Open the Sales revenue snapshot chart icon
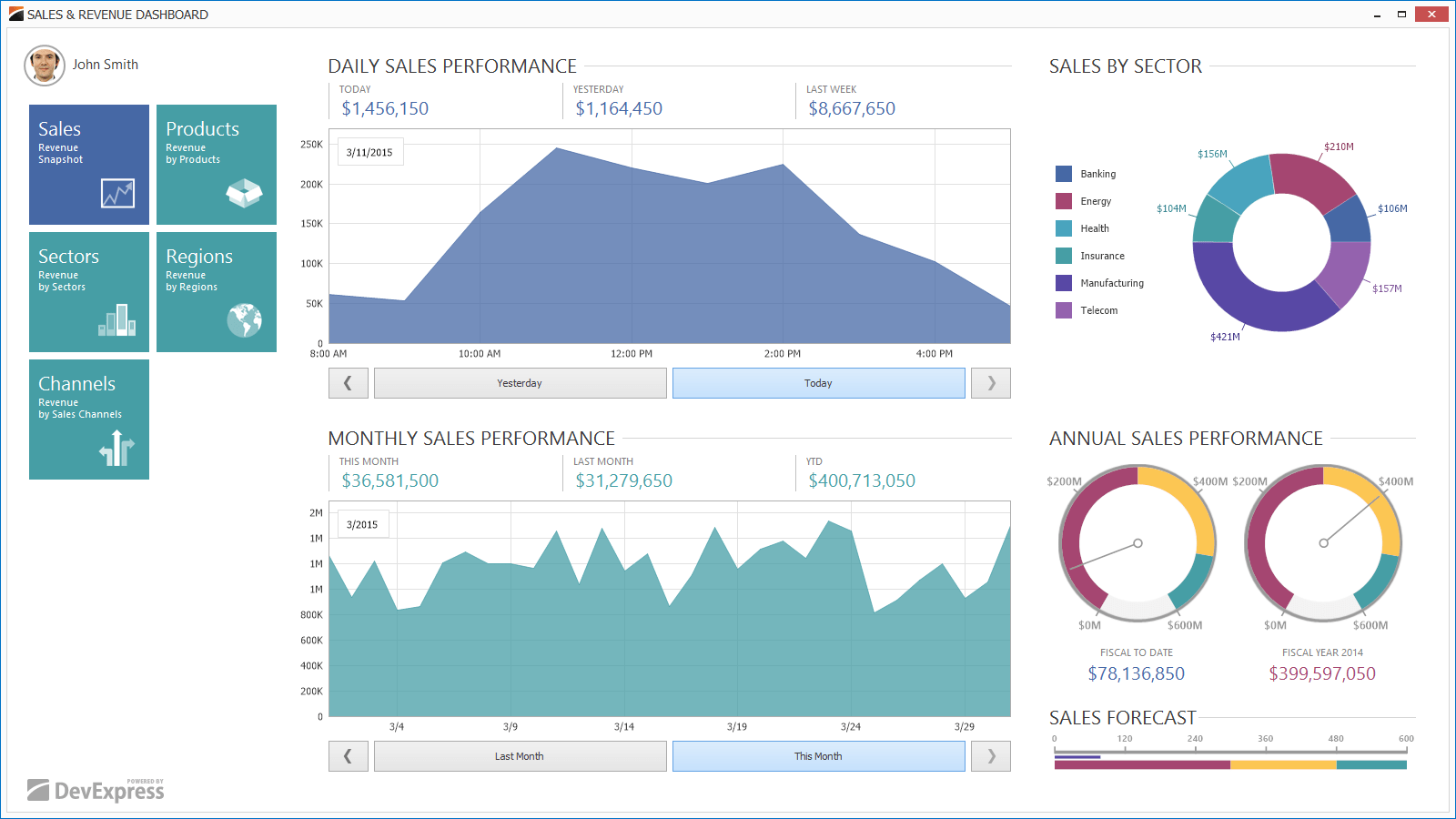 (117, 193)
